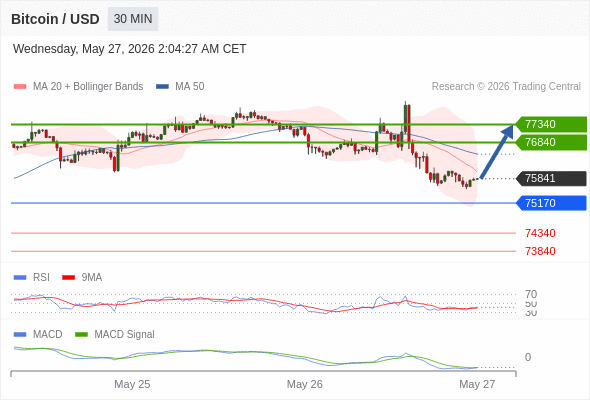Click the 75841 current price label
This screenshot has height=400, width=590.
(x=551, y=178)
